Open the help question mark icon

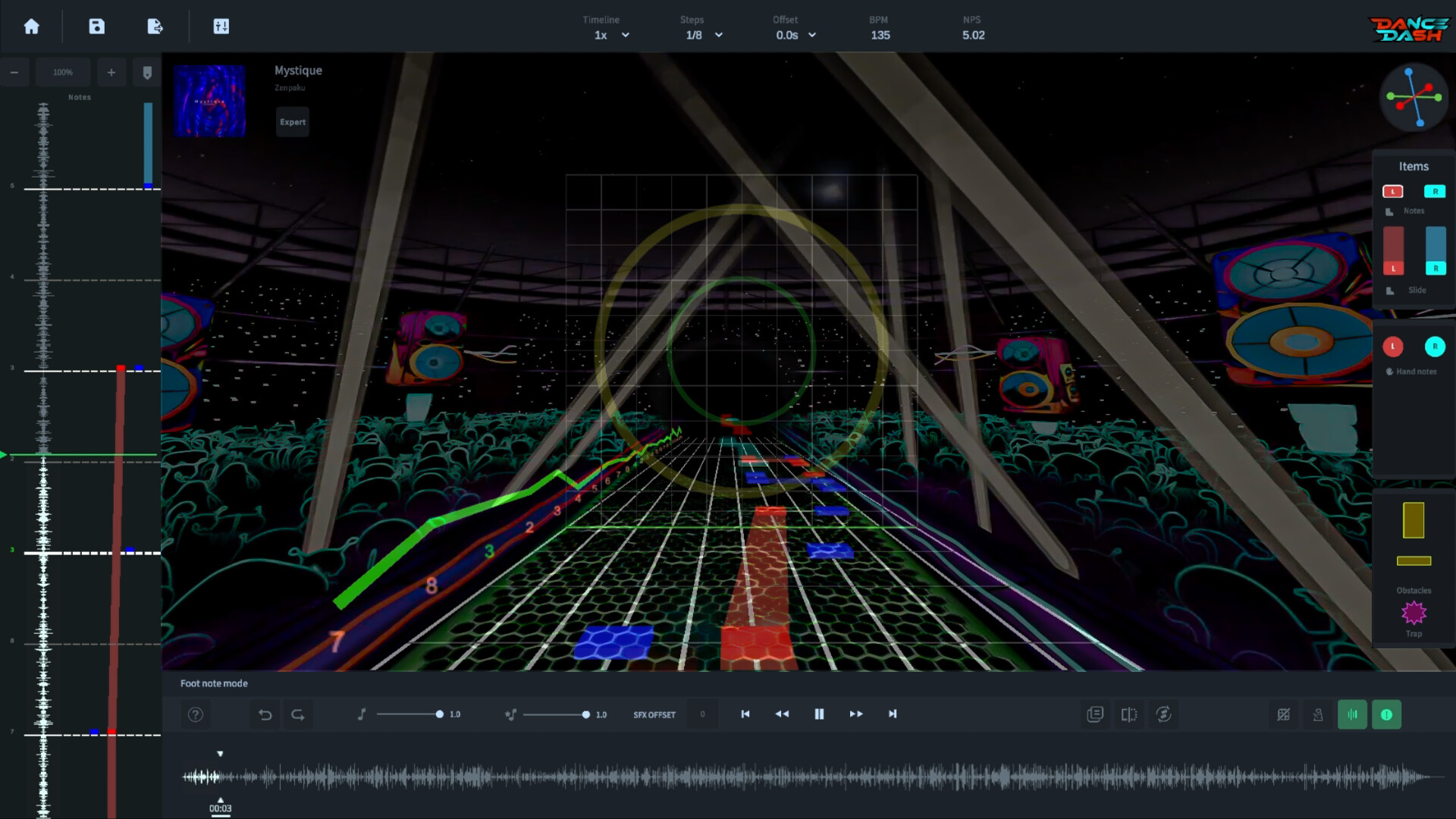point(195,714)
